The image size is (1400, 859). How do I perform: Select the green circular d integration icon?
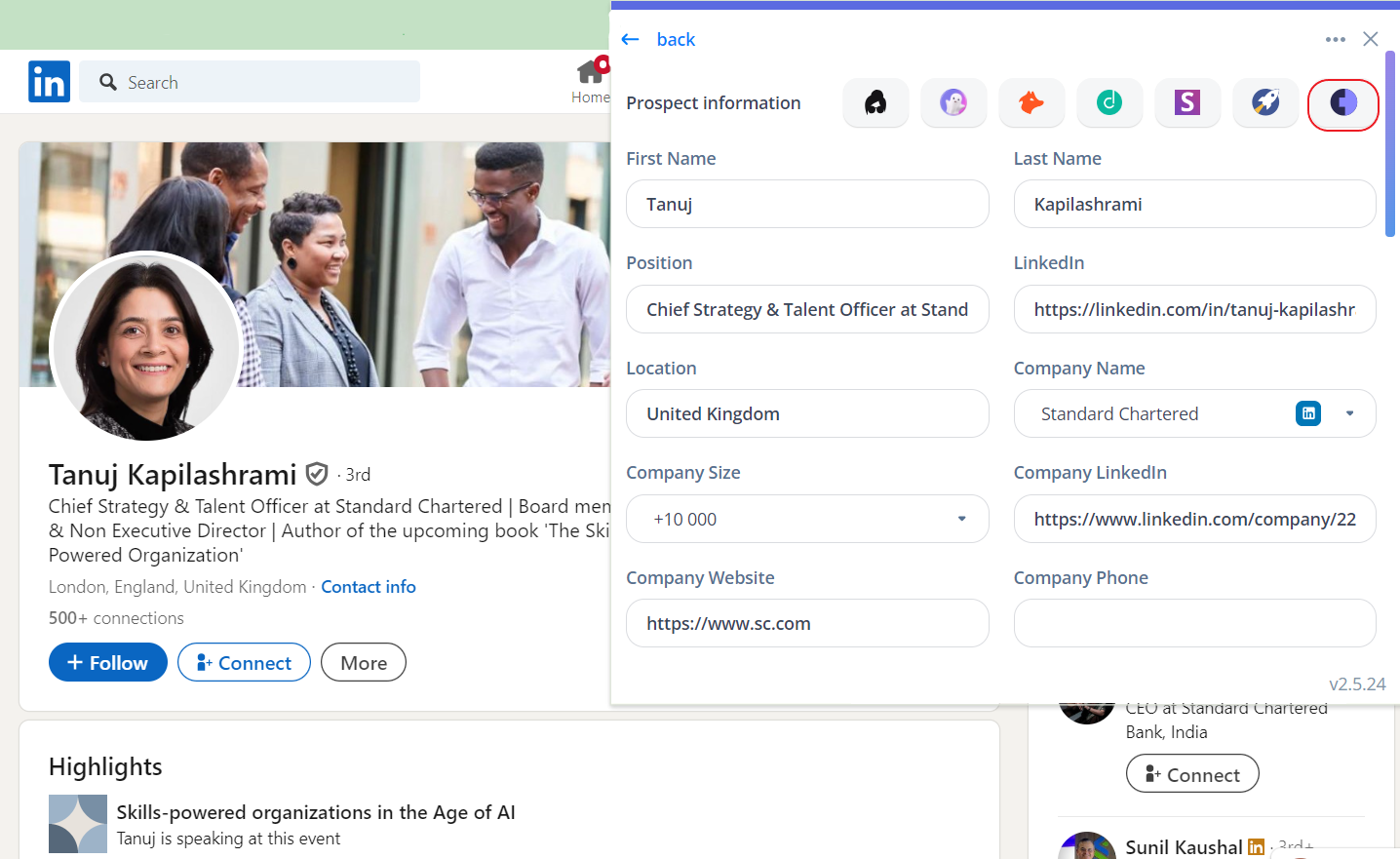point(1109,102)
